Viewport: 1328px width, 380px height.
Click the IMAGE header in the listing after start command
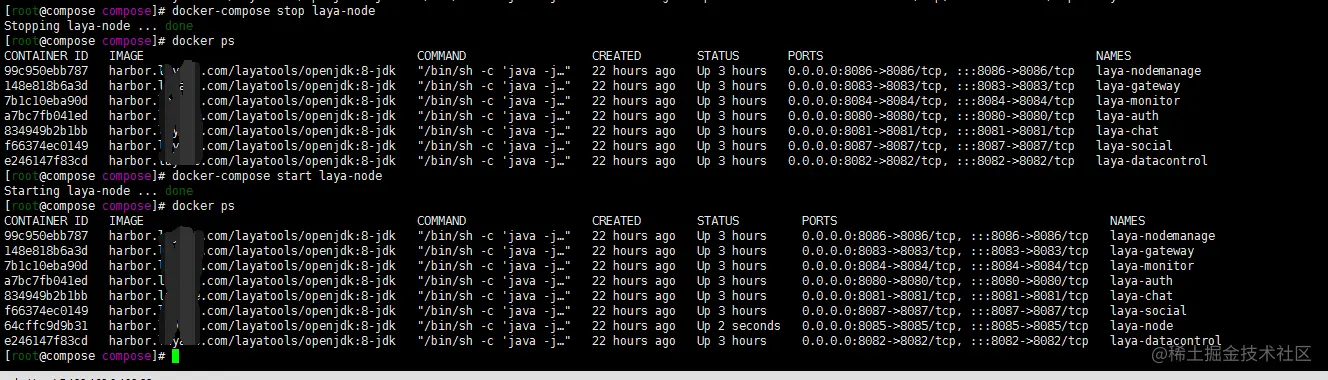[x=126, y=221]
